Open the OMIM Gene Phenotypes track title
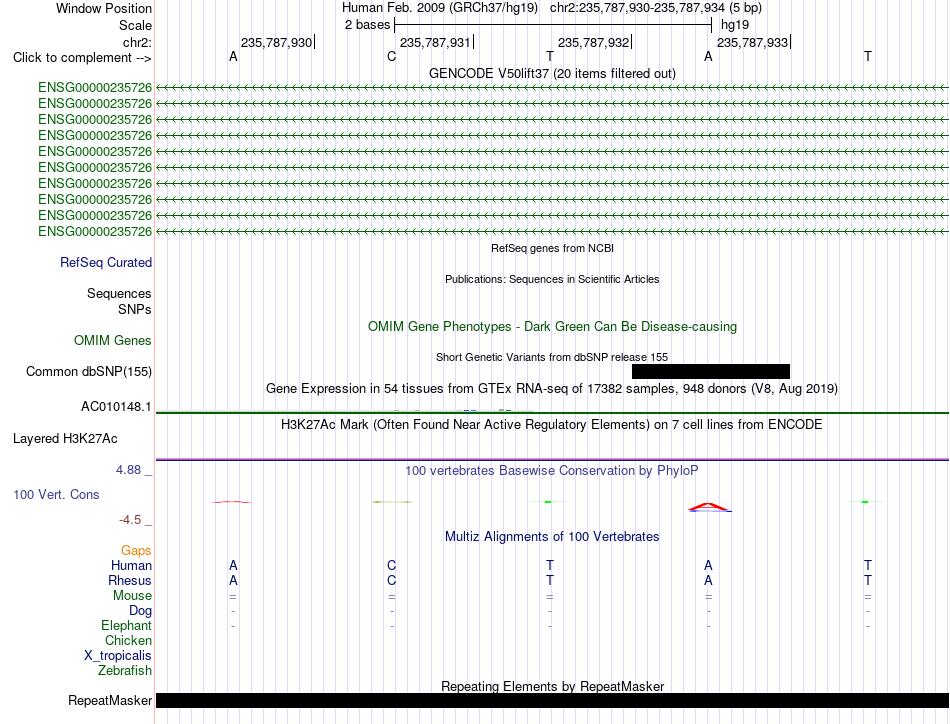This screenshot has width=950, height=724. coord(552,327)
